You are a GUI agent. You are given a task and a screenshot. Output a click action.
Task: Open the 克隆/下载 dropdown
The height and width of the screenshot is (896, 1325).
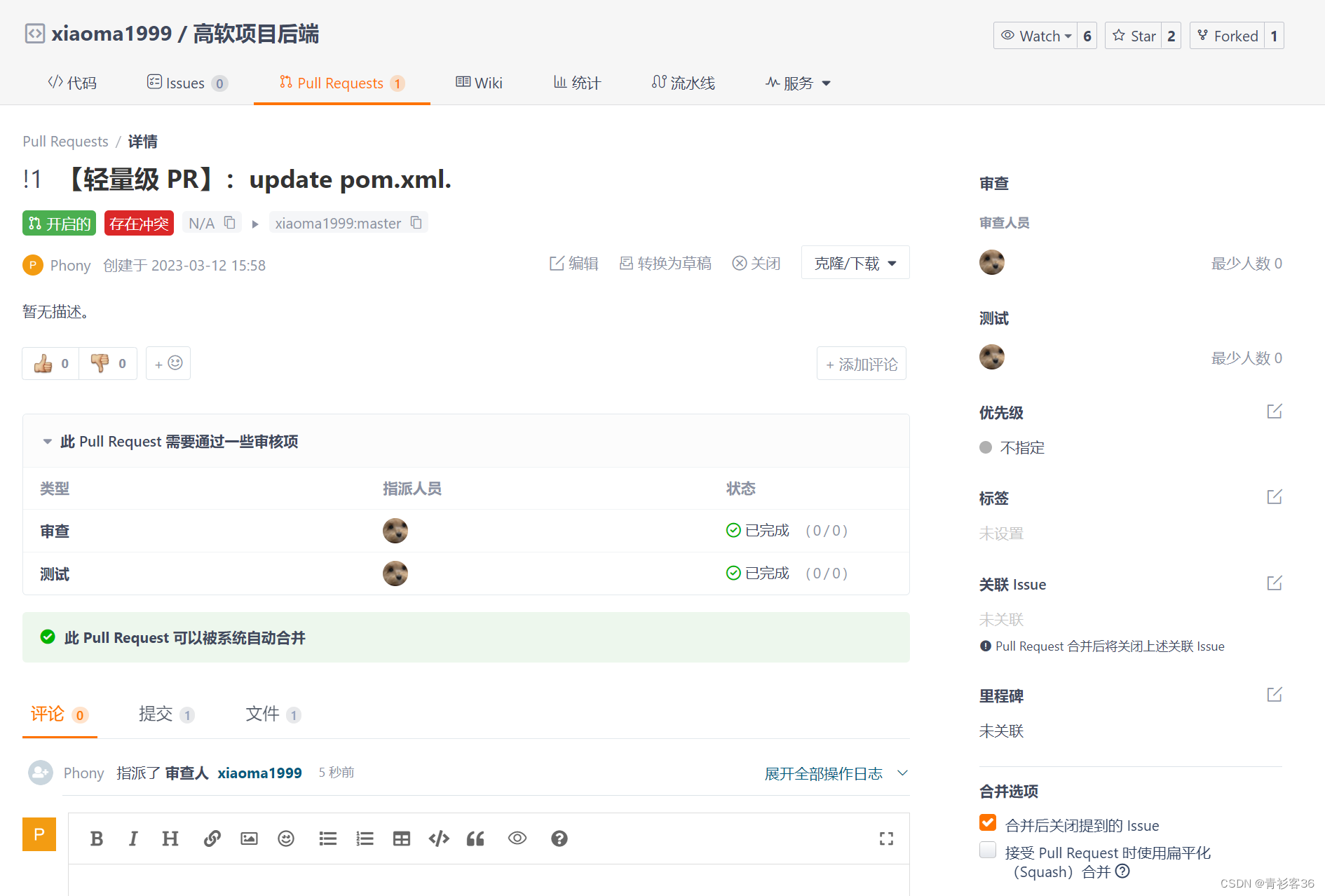coord(855,262)
